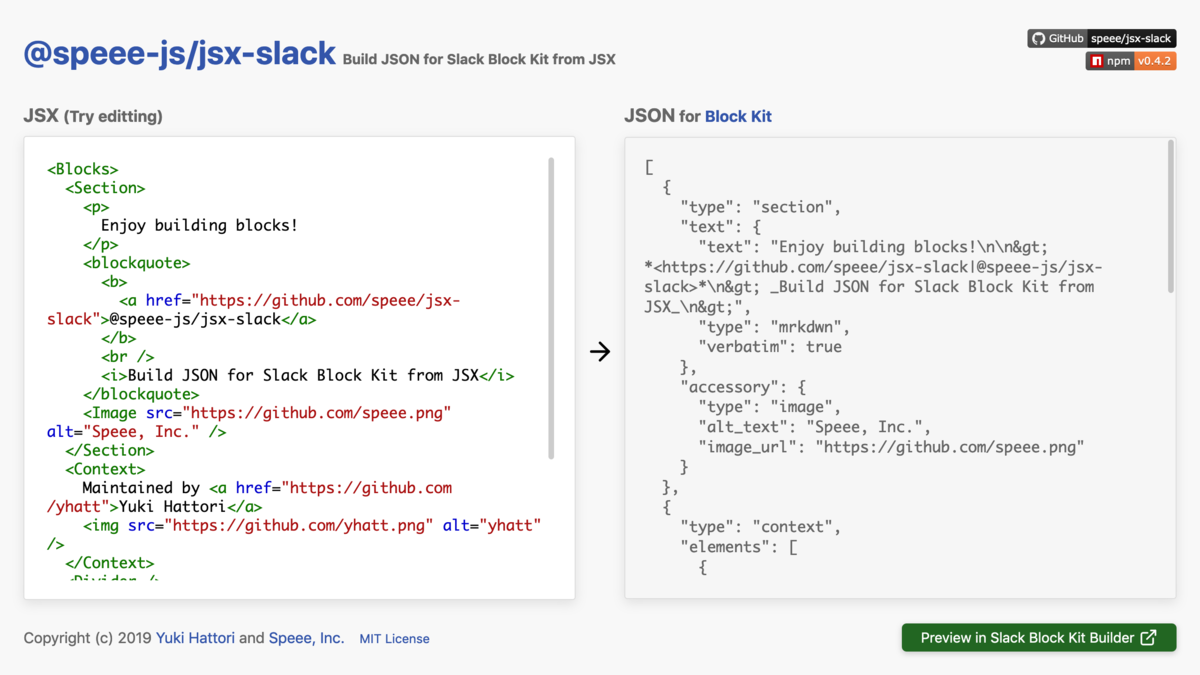Click the JSON output scrollbar
1200x675 pixels.
point(1171,216)
